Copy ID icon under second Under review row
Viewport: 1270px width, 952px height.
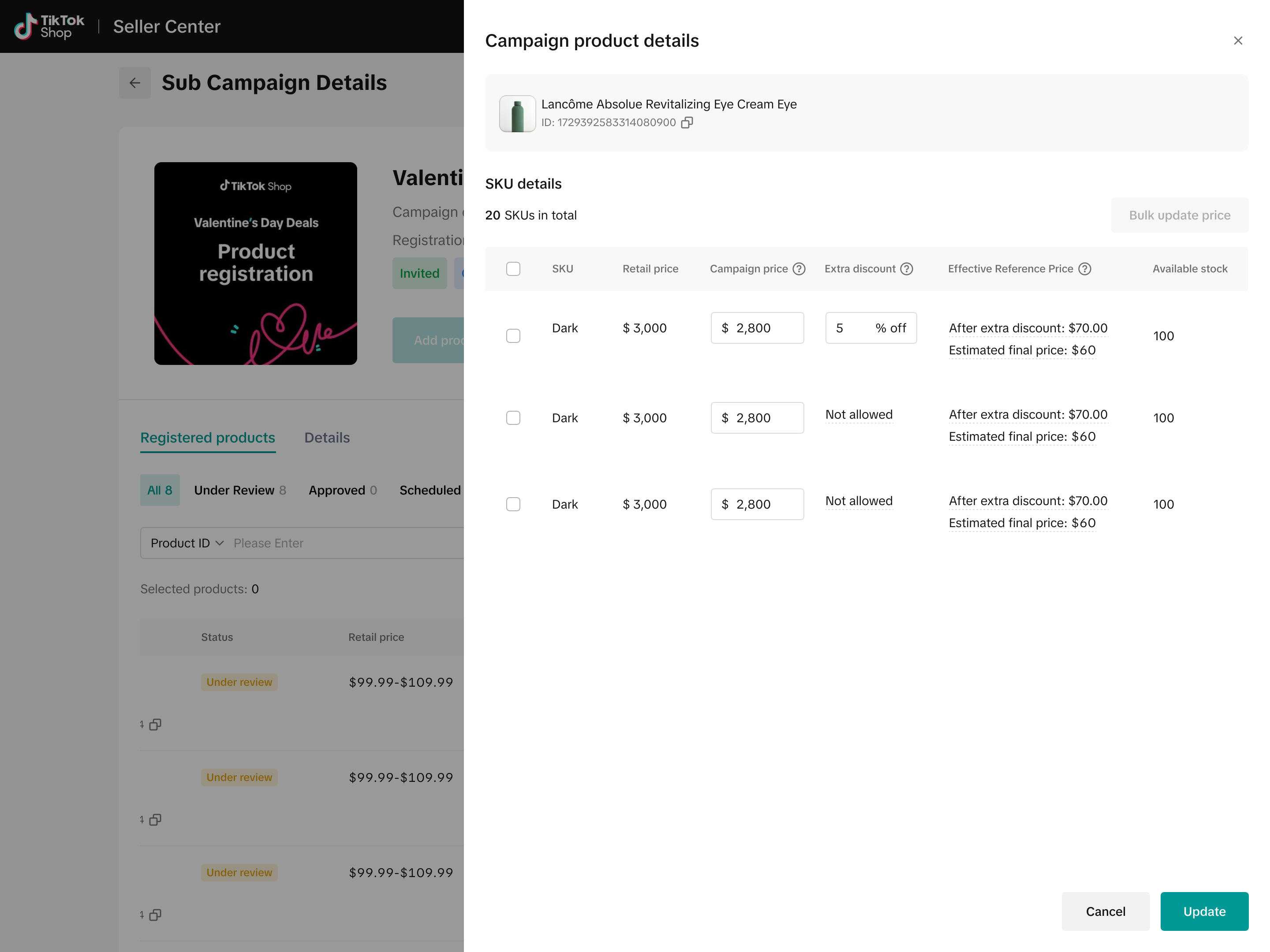(155, 820)
